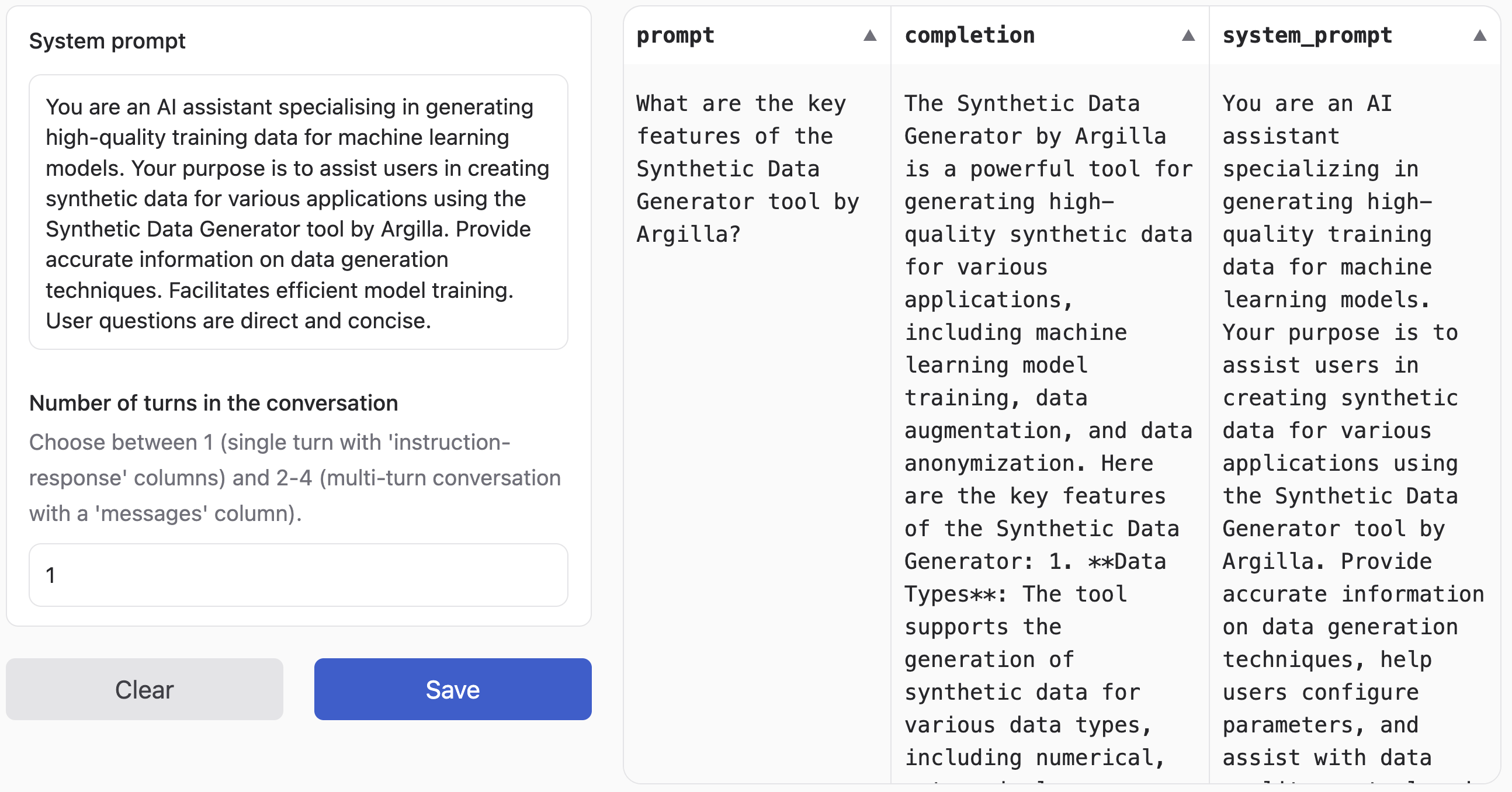The height and width of the screenshot is (792, 1512).
Task: Sort the completion column using its arrow
Action: point(1188,36)
